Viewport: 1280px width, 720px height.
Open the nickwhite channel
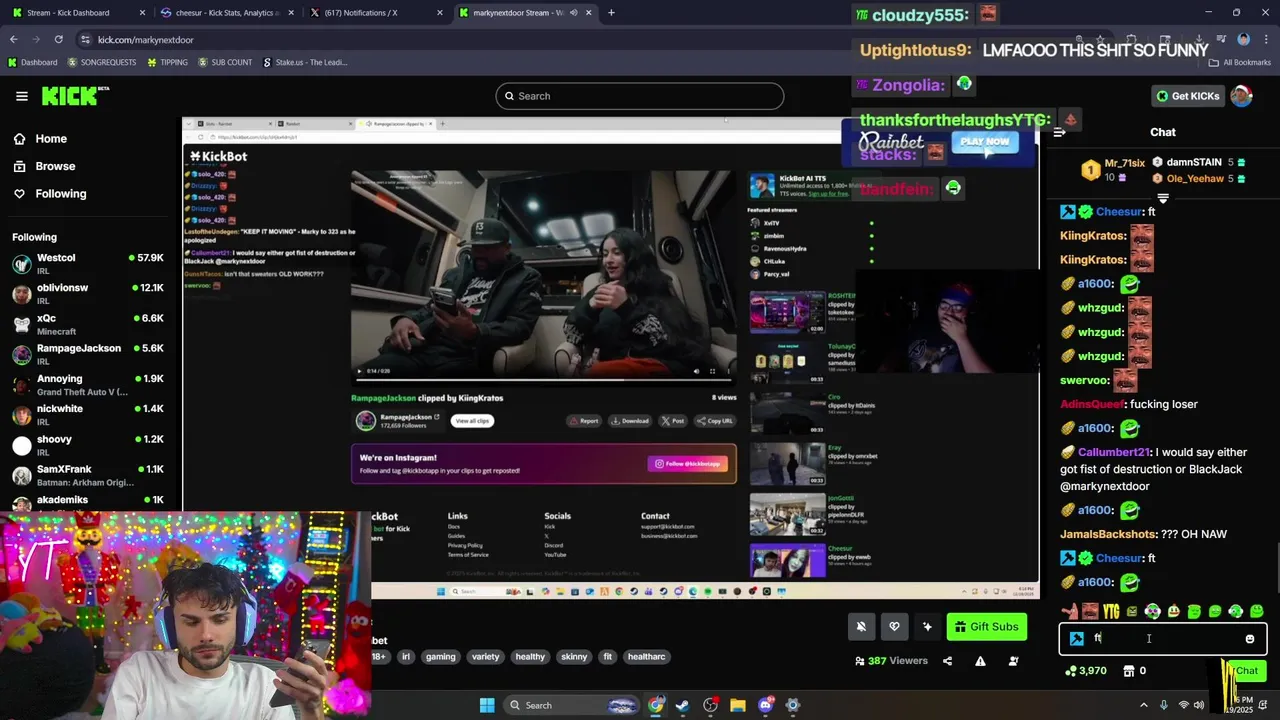[88, 415]
